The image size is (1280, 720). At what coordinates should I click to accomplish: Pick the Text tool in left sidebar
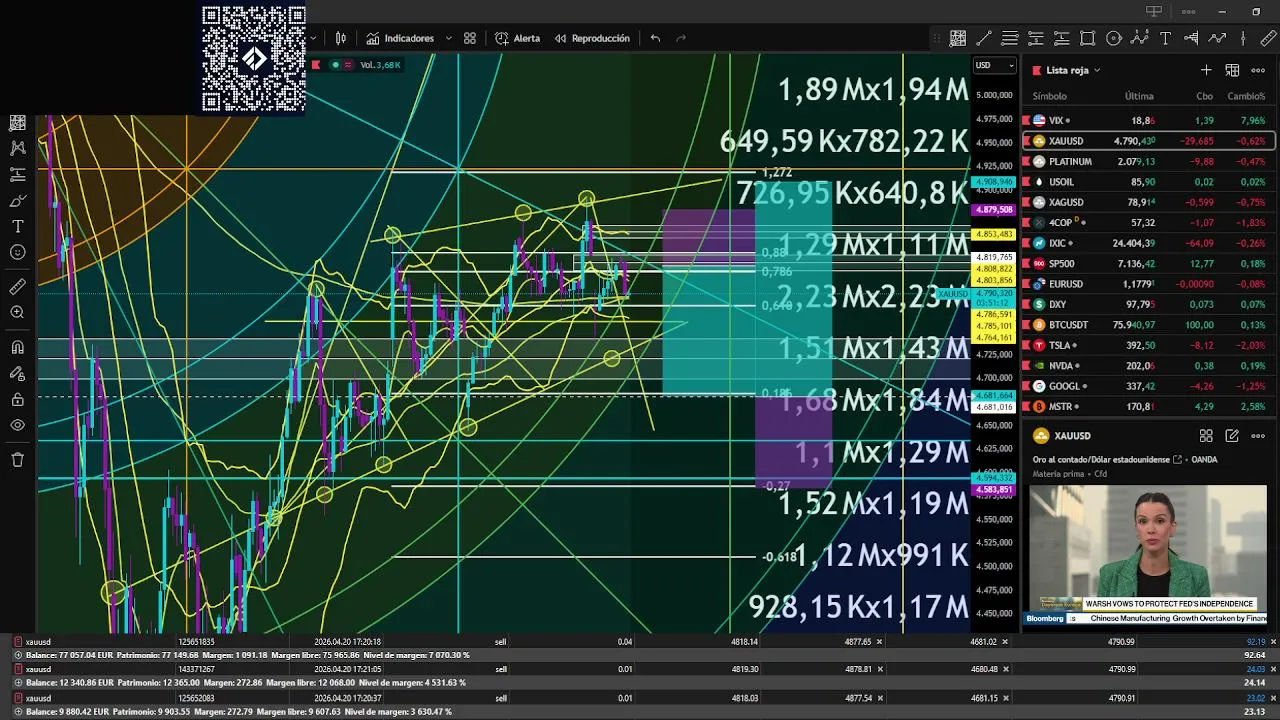tap(17, 226)
